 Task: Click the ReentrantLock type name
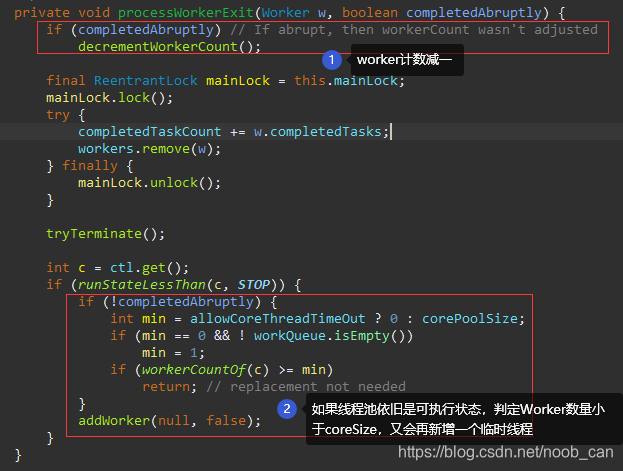click(x=145, y=81)
